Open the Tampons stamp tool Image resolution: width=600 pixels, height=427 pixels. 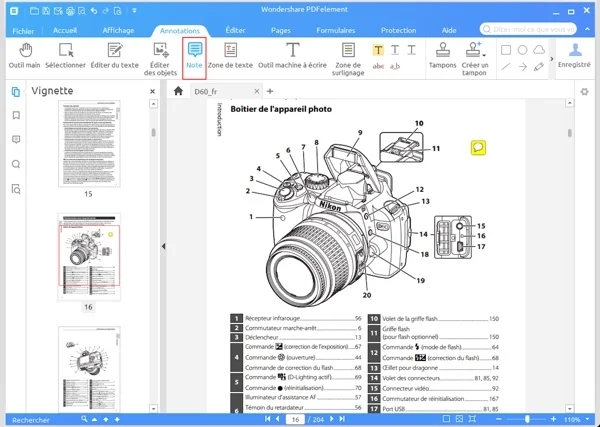coord(443,56)
